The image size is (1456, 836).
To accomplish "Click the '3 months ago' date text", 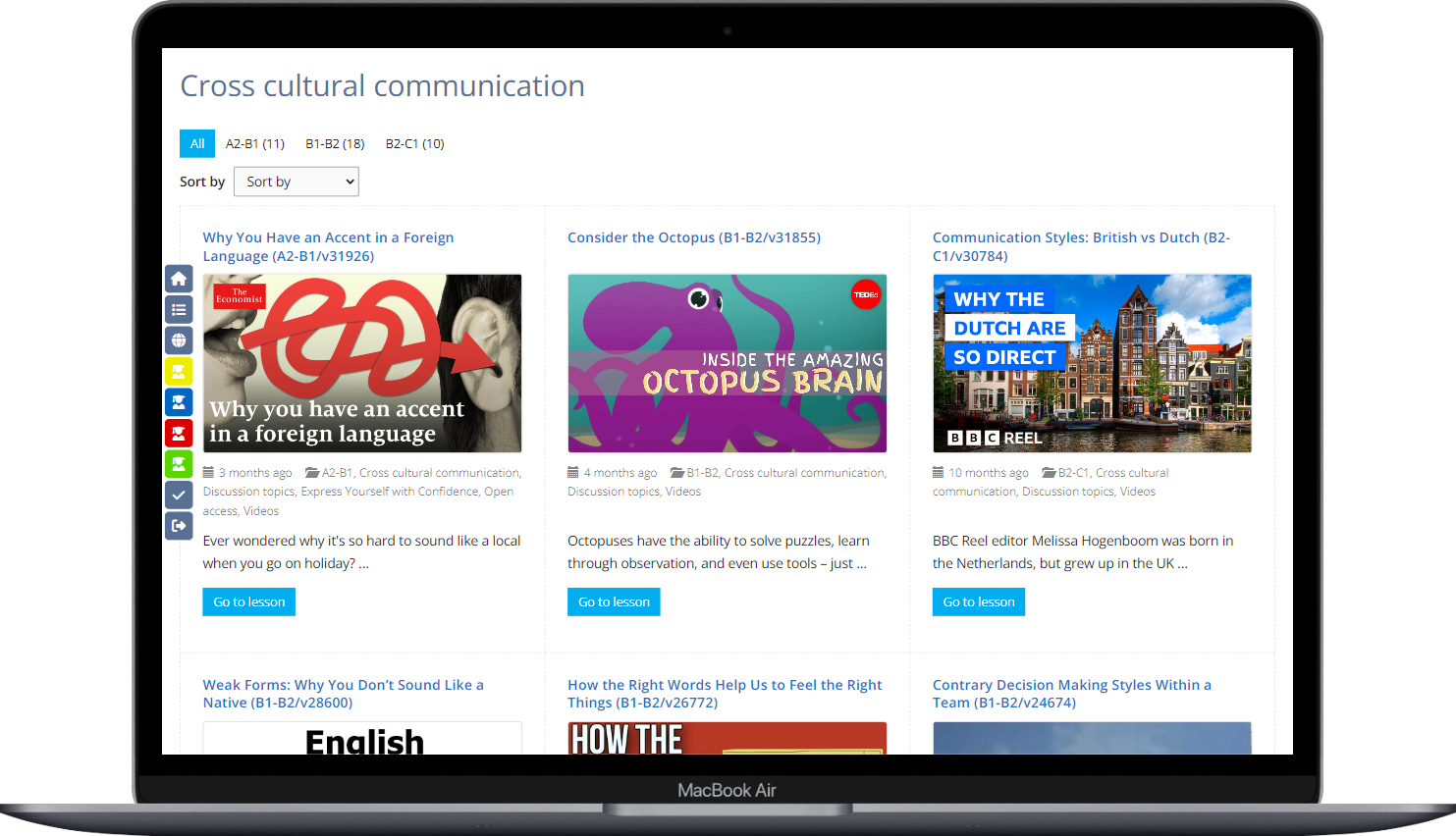I will [255, 473].
